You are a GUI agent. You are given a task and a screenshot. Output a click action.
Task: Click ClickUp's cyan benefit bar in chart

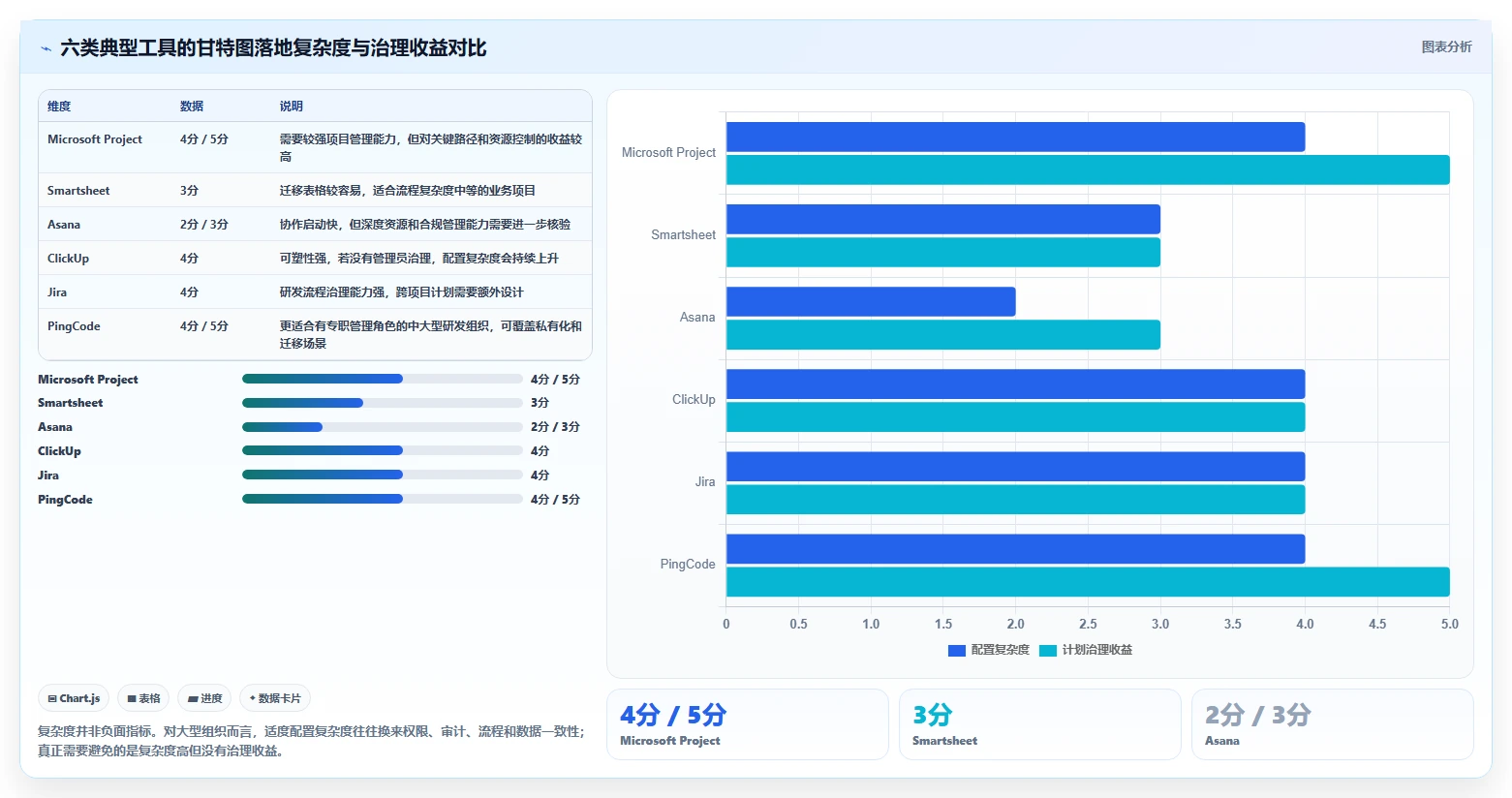[x=1015, y=416]
